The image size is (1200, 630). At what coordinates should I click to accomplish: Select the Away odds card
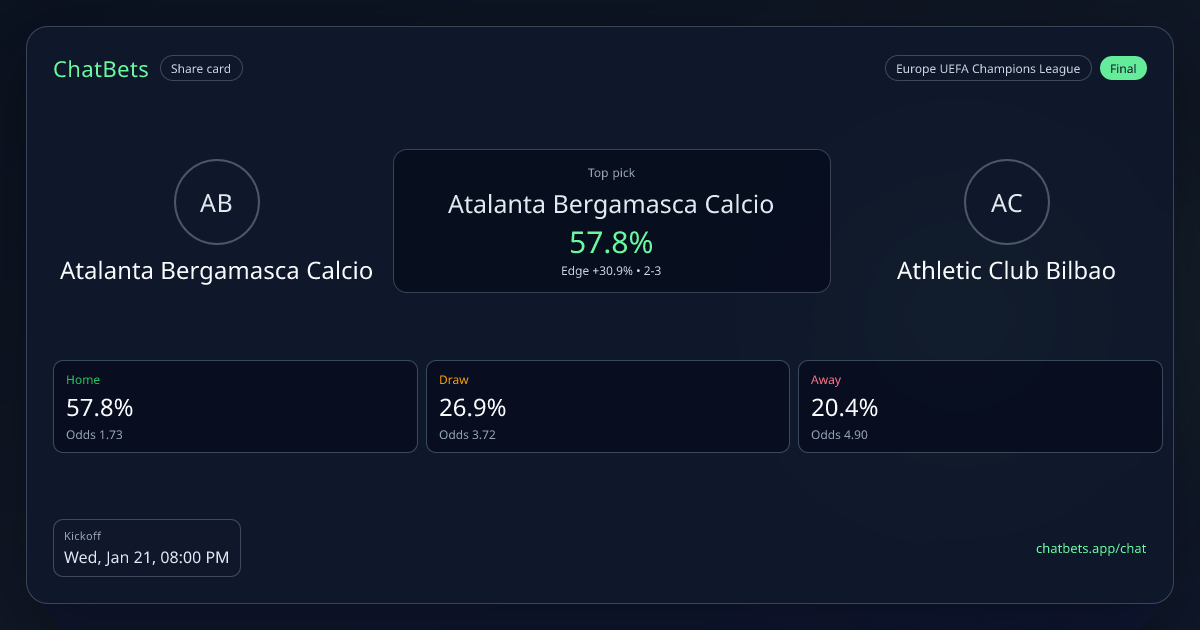point(980,406)
